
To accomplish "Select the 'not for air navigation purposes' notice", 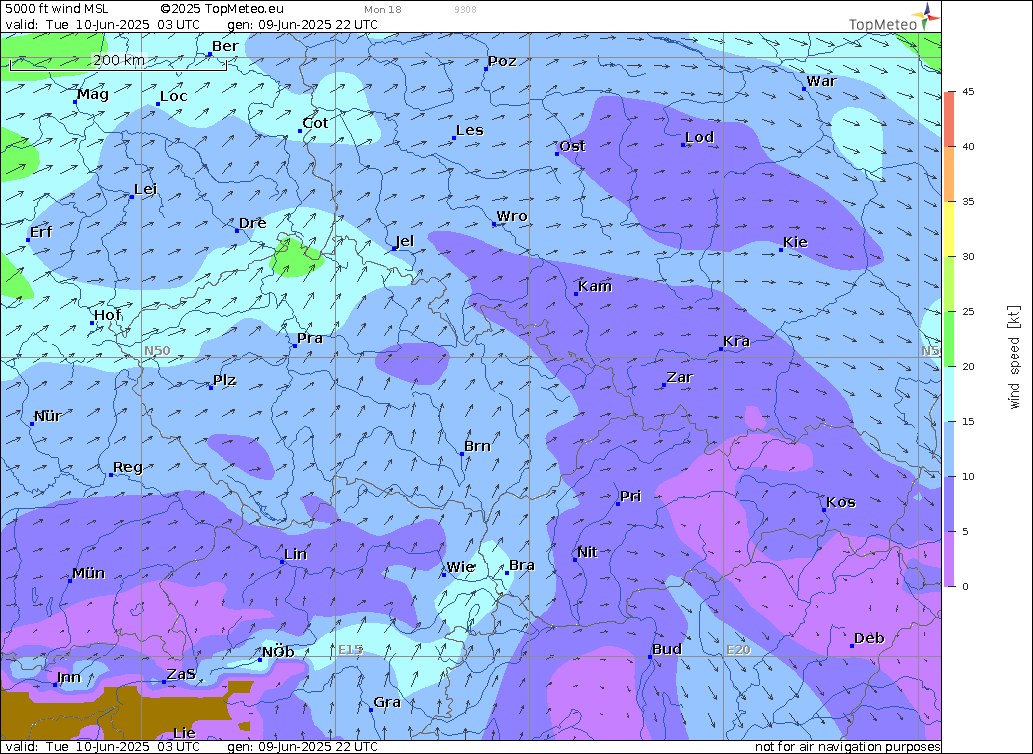I will [x=847, y=747].
